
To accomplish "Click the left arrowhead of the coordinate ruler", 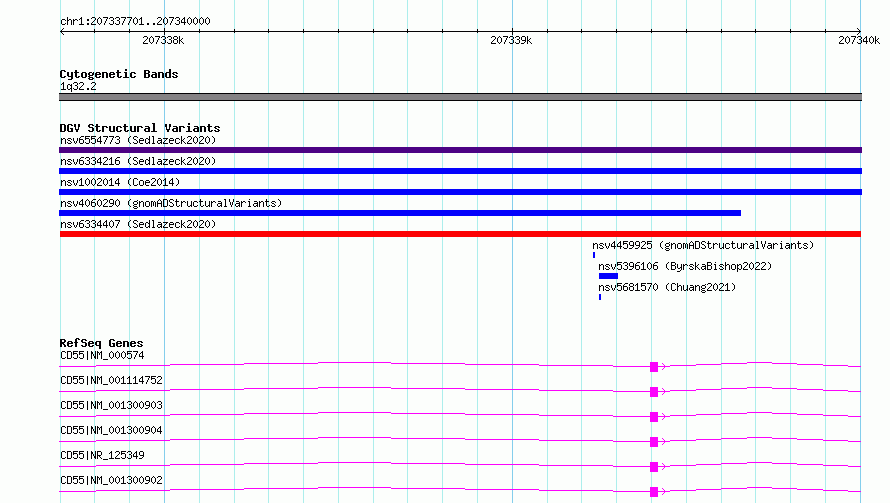I will pos(62,32).
